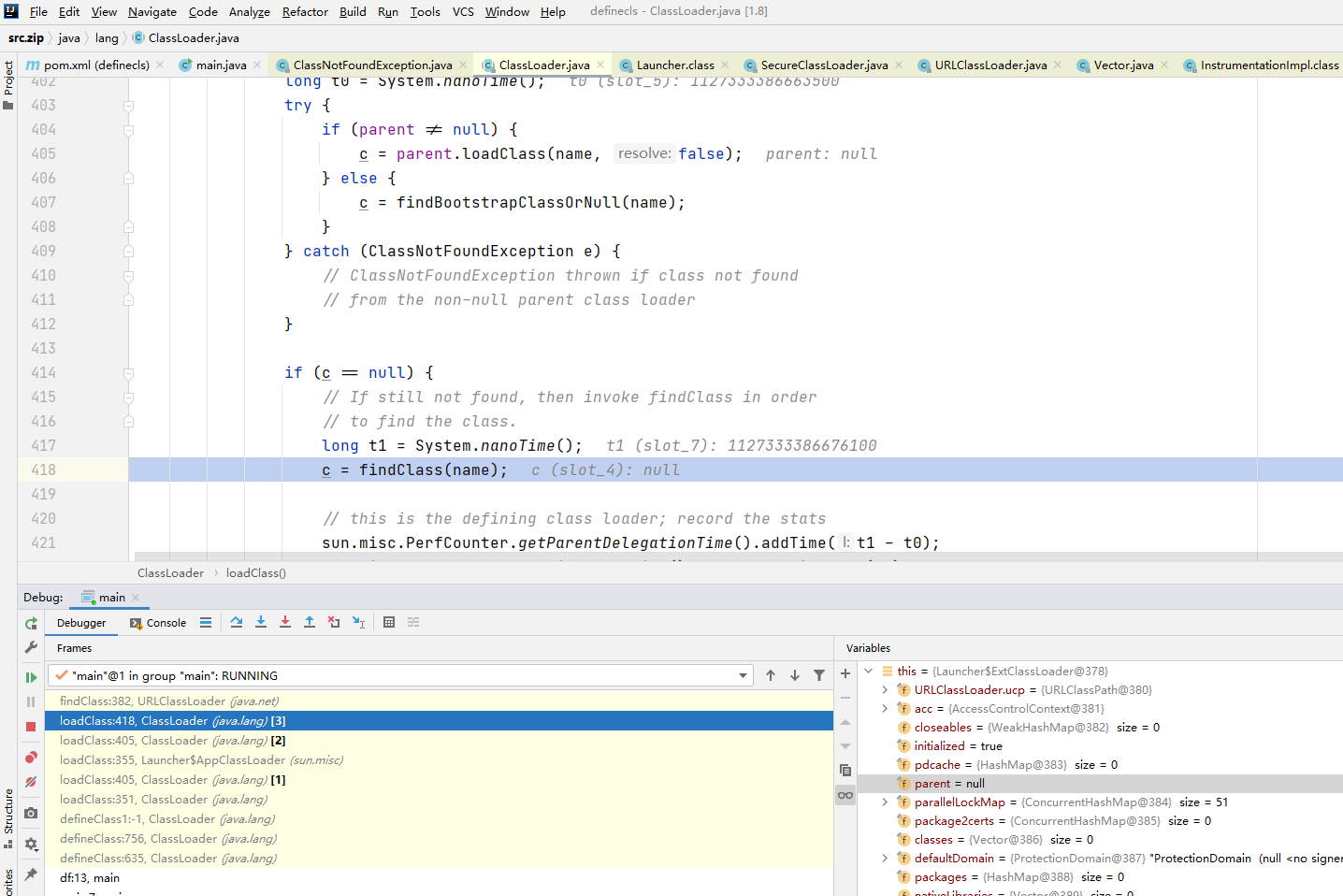1343x896 pixels.
Task: Expand the defaultDomain variable
Action: coord(885,858)
